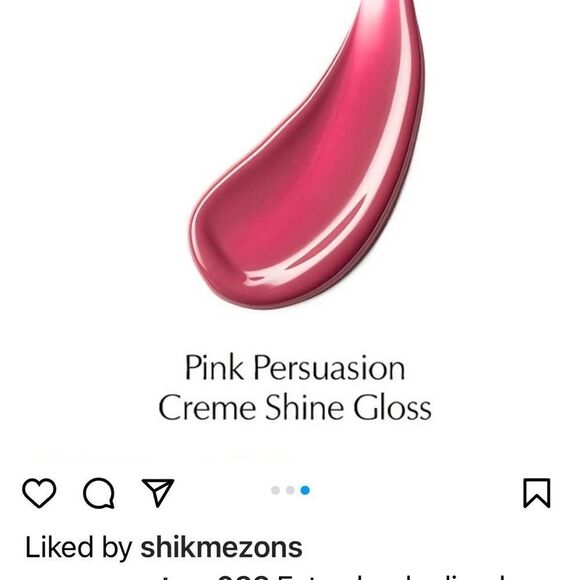Tap the active blue carousel dot
Viewport: 580px width, 580px height.
[305, 490]
